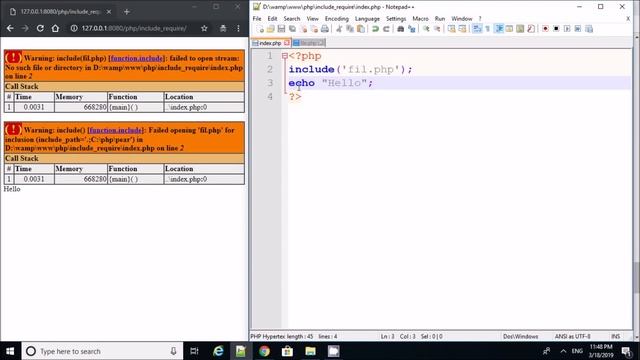640x360 pixels.
Task: Go back in the browser
Action: [10, 28]
